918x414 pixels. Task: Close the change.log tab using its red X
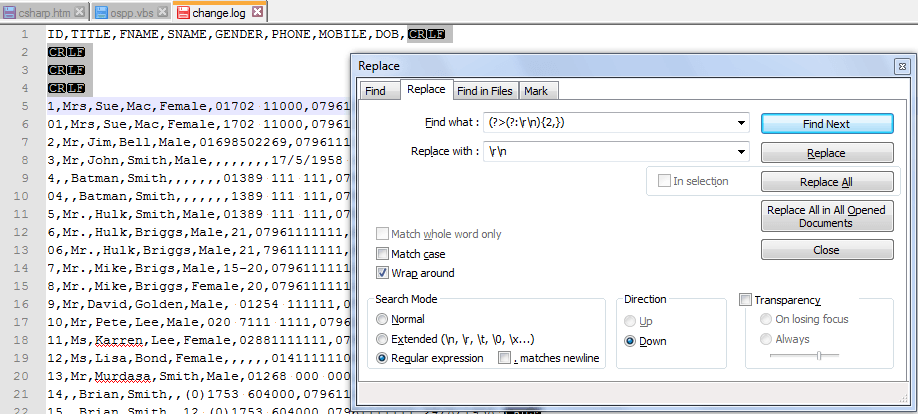pos(257,12)
